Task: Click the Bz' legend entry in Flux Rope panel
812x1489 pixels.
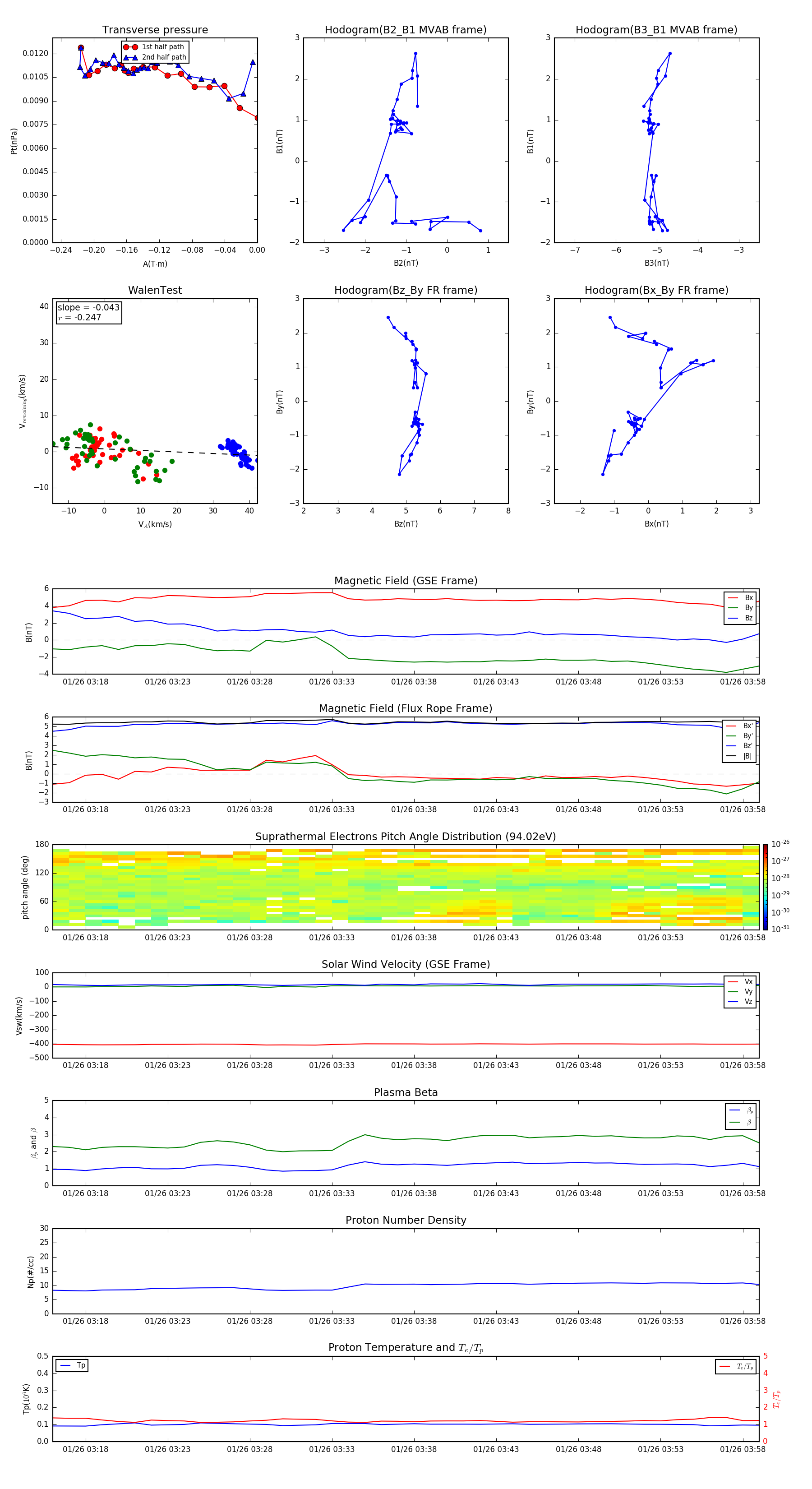Action: click(x=740, y=746)
